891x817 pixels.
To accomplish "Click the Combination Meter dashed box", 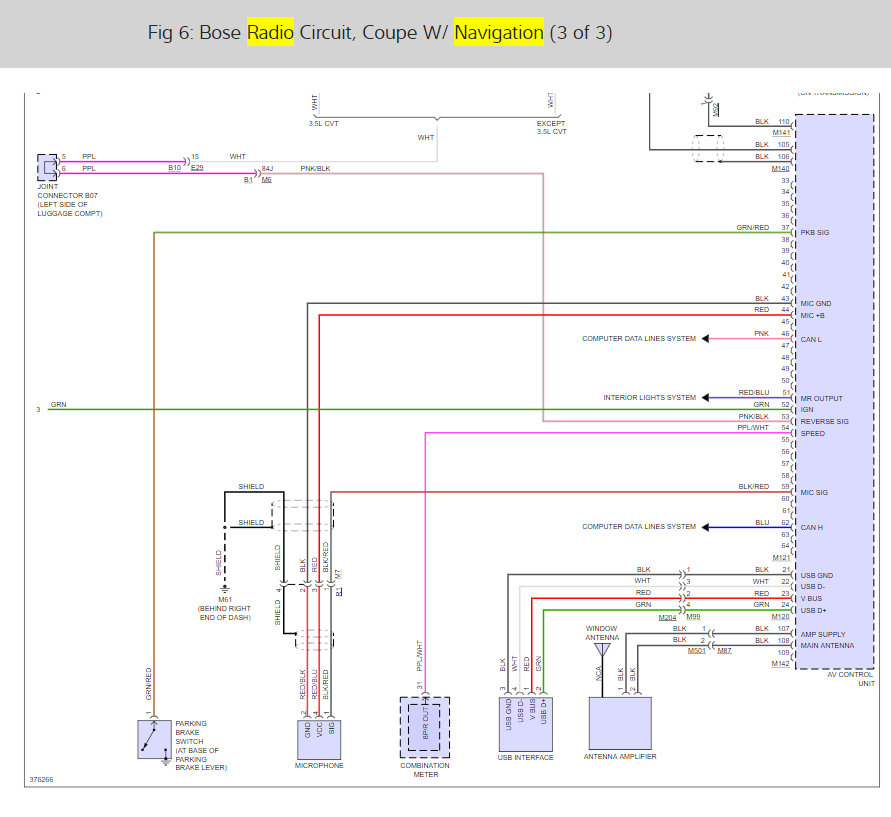I will (x=425, y=727).
